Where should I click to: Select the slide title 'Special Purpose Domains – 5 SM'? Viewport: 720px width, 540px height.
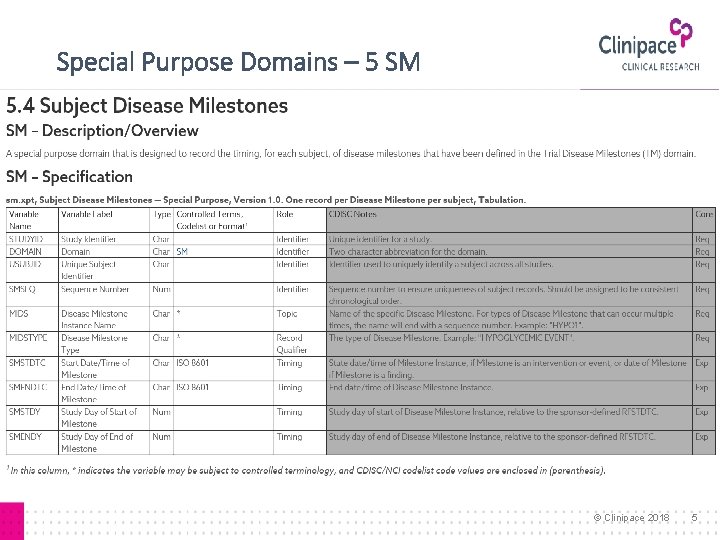tap(238, 62)
